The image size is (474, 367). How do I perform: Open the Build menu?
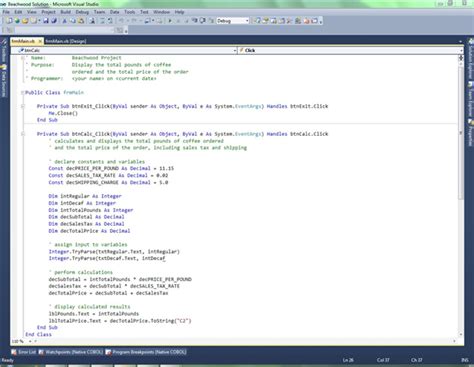click(x=65, y=12)
